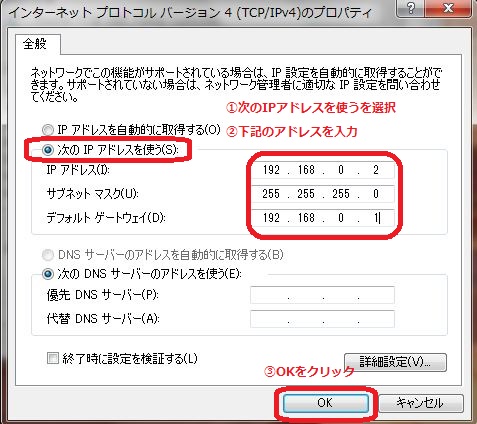The width and height of the screenshot is (477, 424).
Task: Confirm with the OK button
Action: (325, 403)
